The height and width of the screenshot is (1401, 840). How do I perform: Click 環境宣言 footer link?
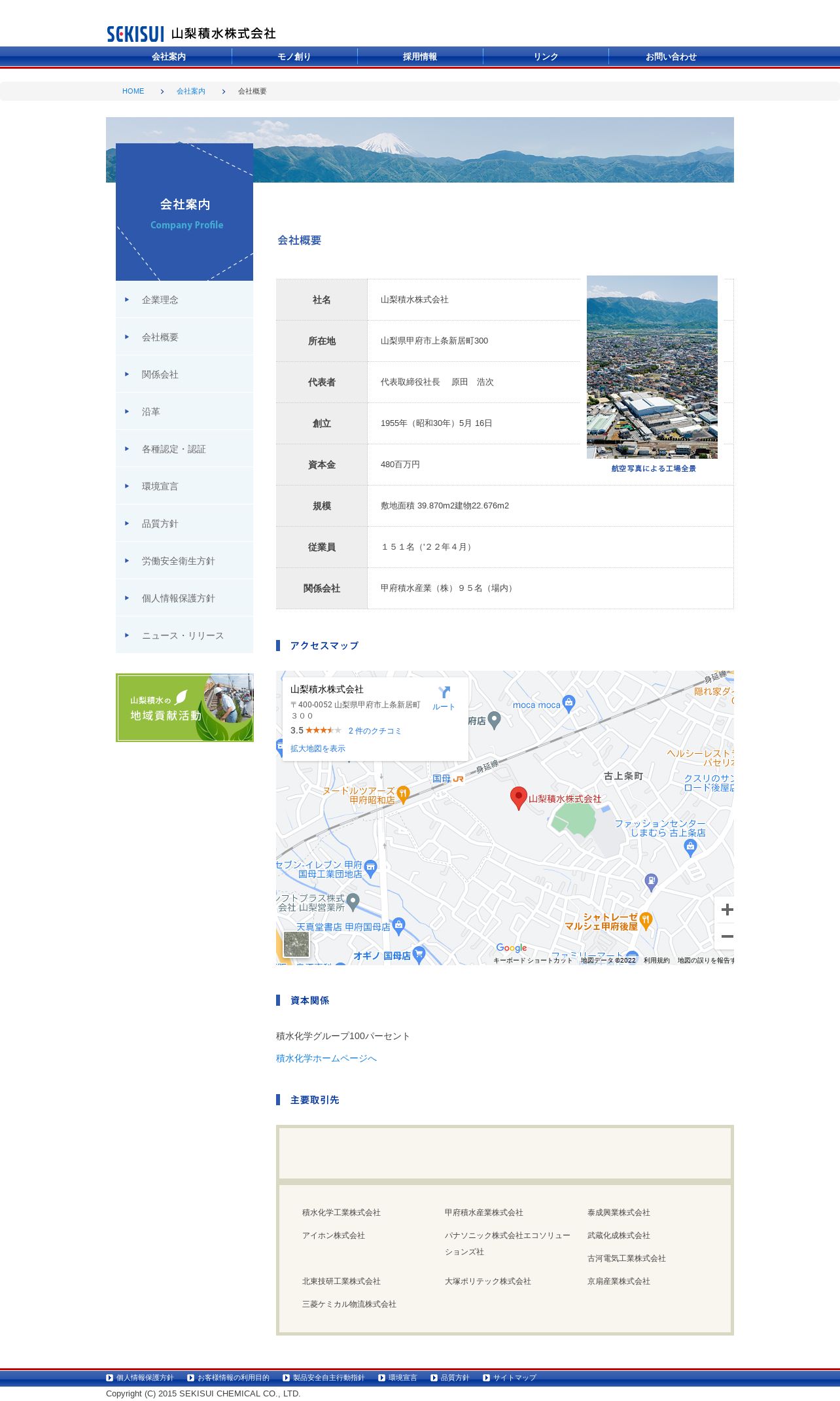point(403,1377)
